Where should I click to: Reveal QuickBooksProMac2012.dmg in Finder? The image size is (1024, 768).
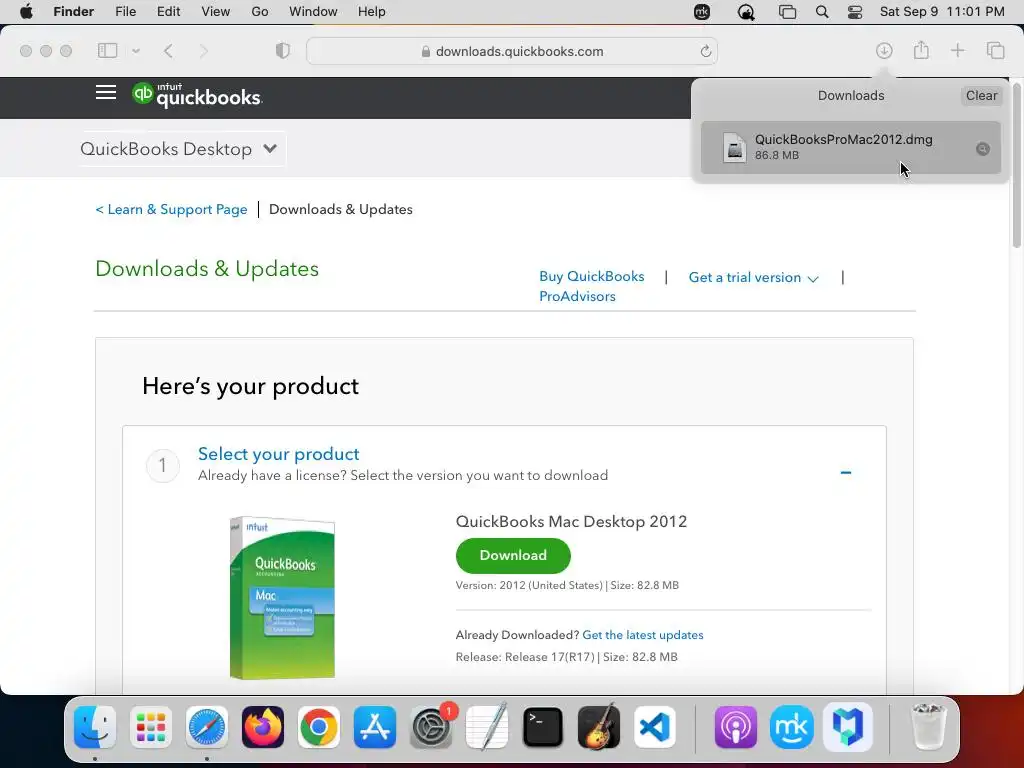(x=982, y=149)
